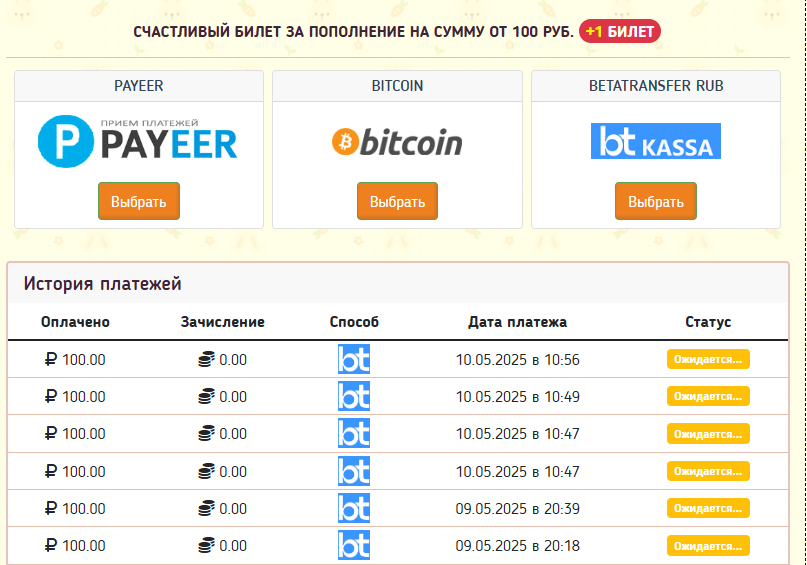807x565 pixels.
Task: Click the BT Kassa logo image
Action: (655, 141)
